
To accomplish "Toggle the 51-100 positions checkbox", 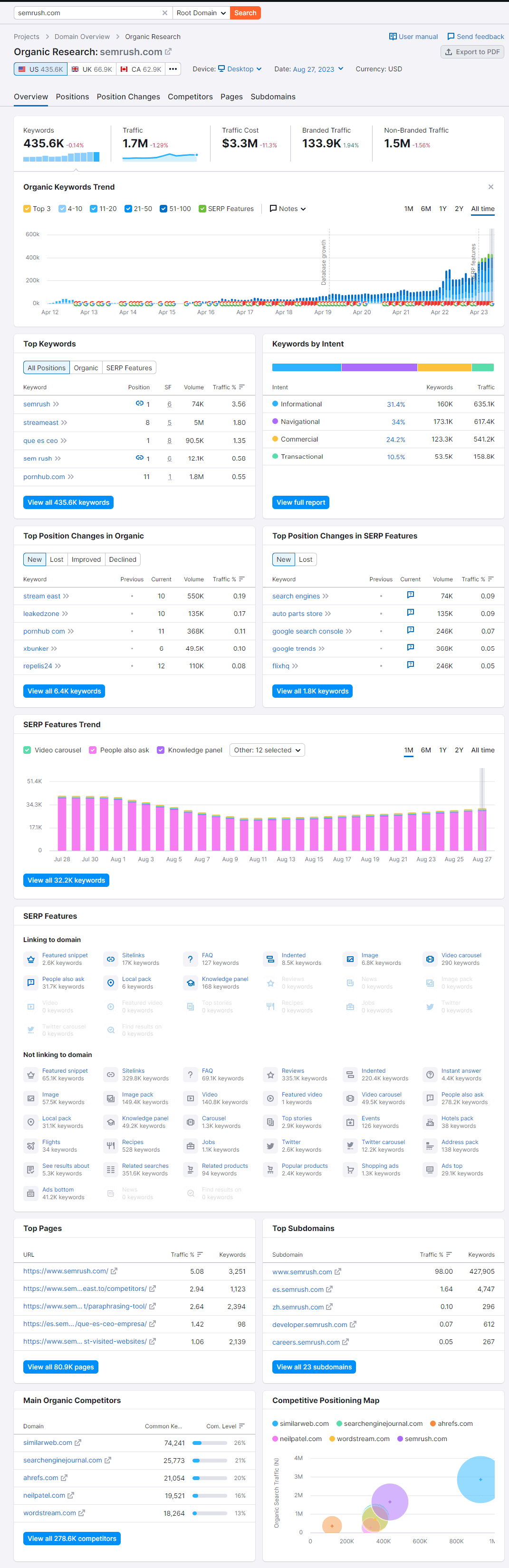I will pyautogui.click(x=164, y=209).
